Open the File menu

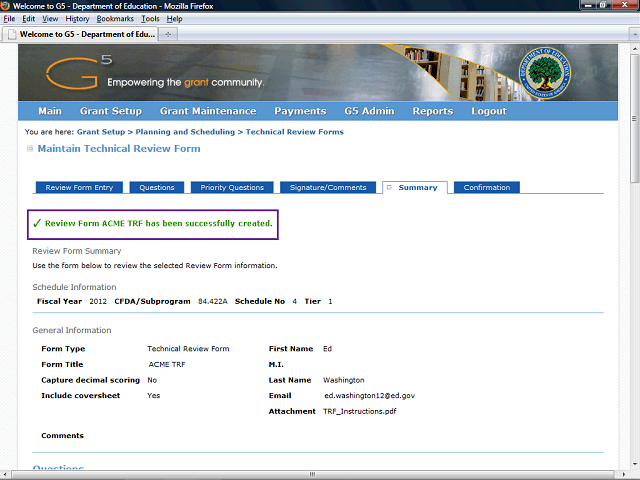click(9, 19)
